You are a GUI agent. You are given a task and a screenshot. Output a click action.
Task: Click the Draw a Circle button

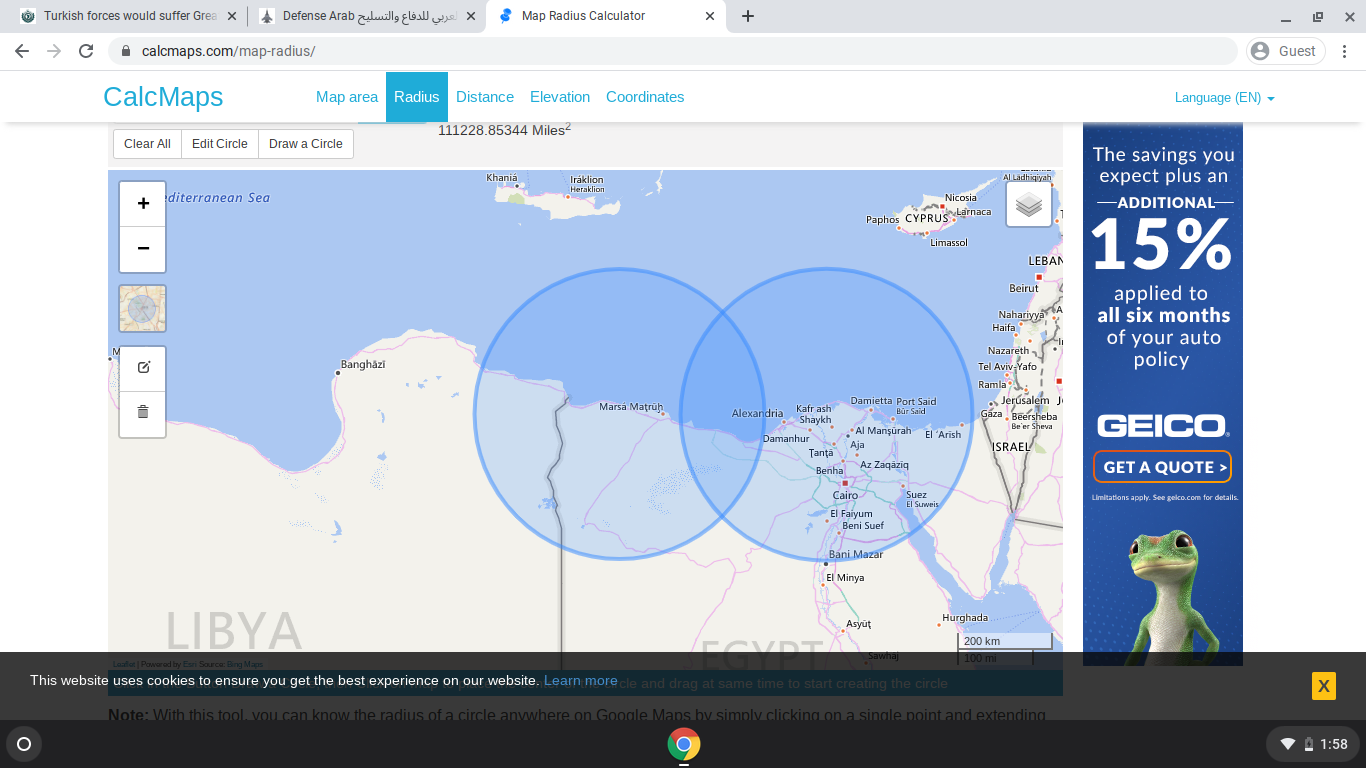tap(306, 144)
